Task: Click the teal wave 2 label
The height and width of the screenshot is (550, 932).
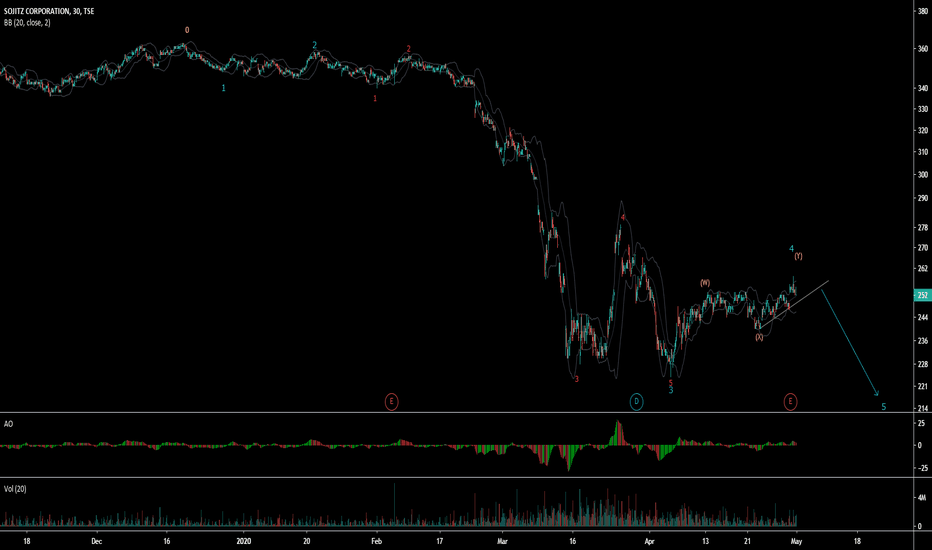Action: [x=314, y=45]
